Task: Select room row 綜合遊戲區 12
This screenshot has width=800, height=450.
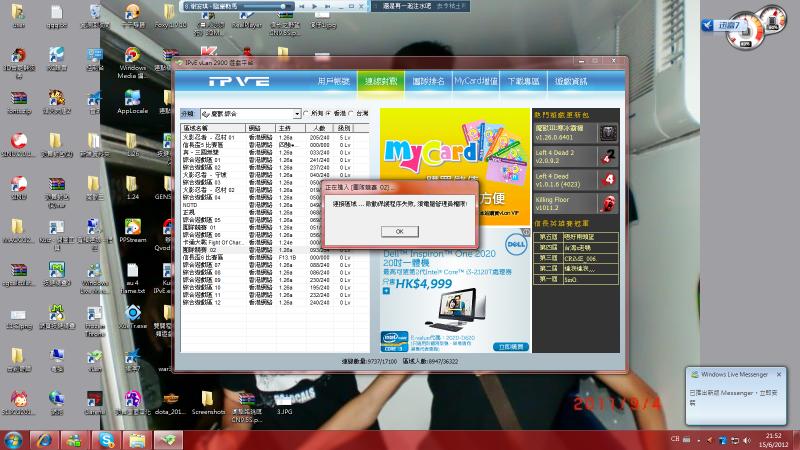Action: 274,303
